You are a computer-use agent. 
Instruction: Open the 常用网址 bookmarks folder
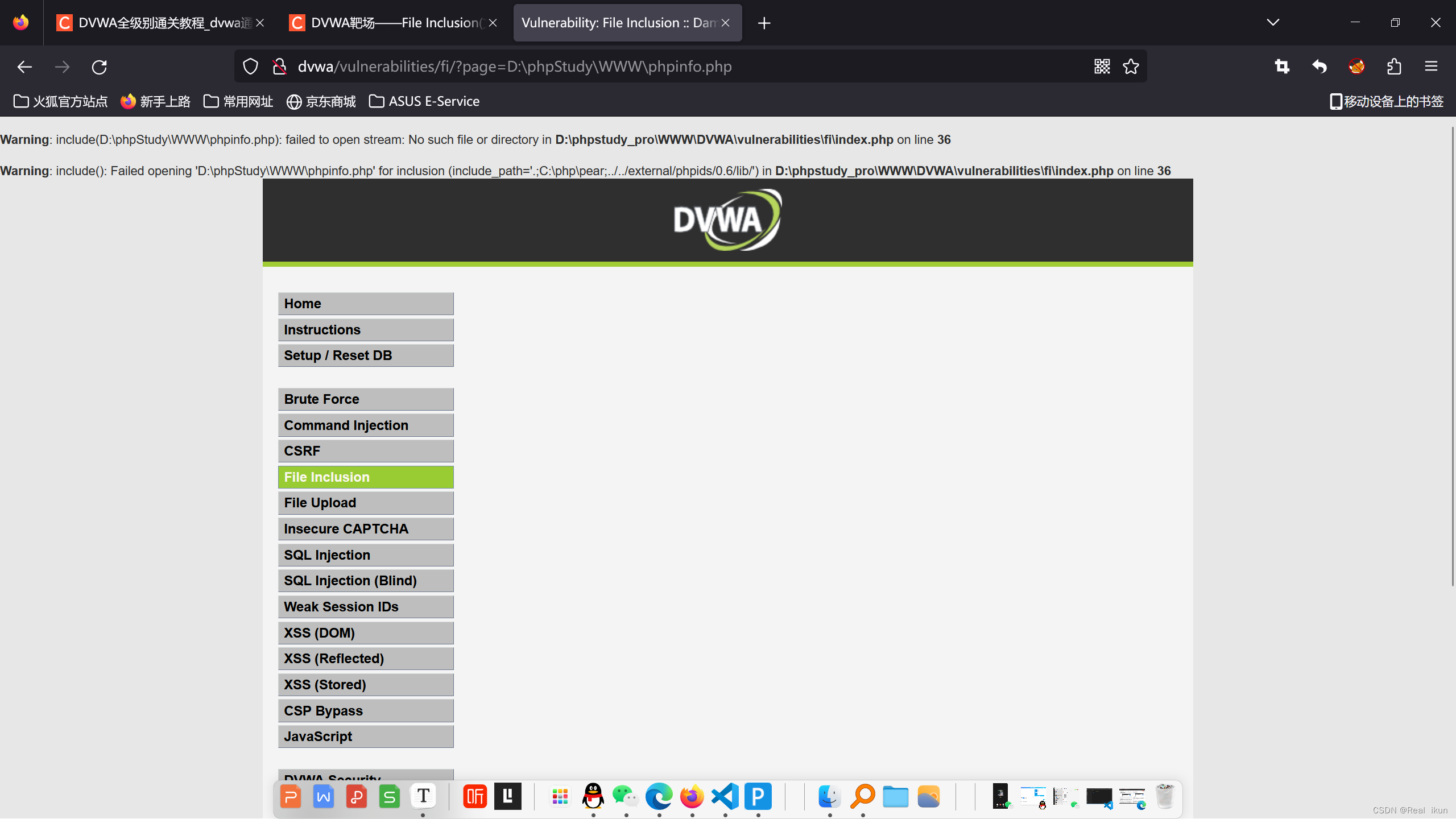pos(238,101)
